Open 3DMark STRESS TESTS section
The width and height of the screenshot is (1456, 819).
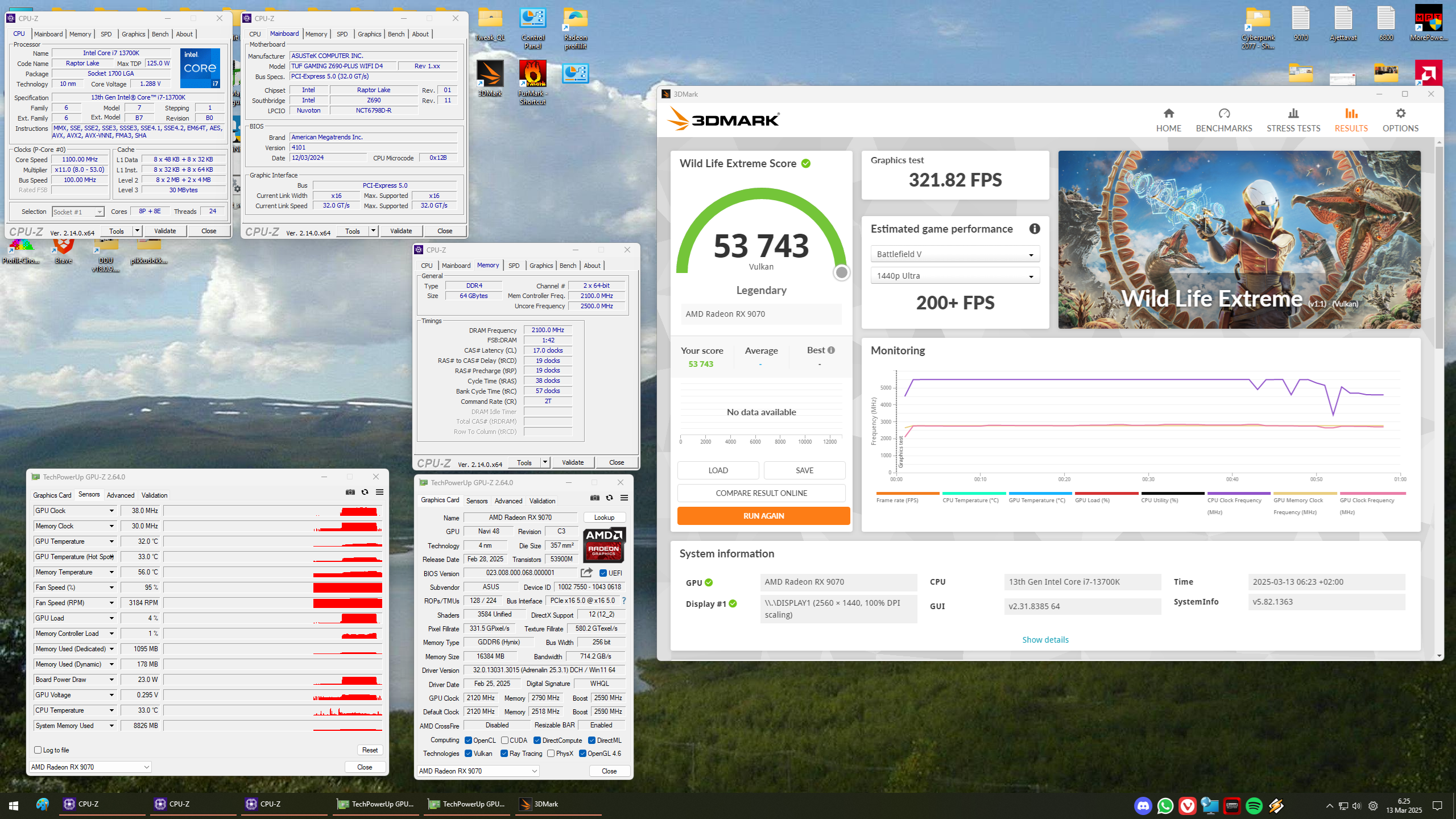pyautogui.click(x=1293, y=120)
